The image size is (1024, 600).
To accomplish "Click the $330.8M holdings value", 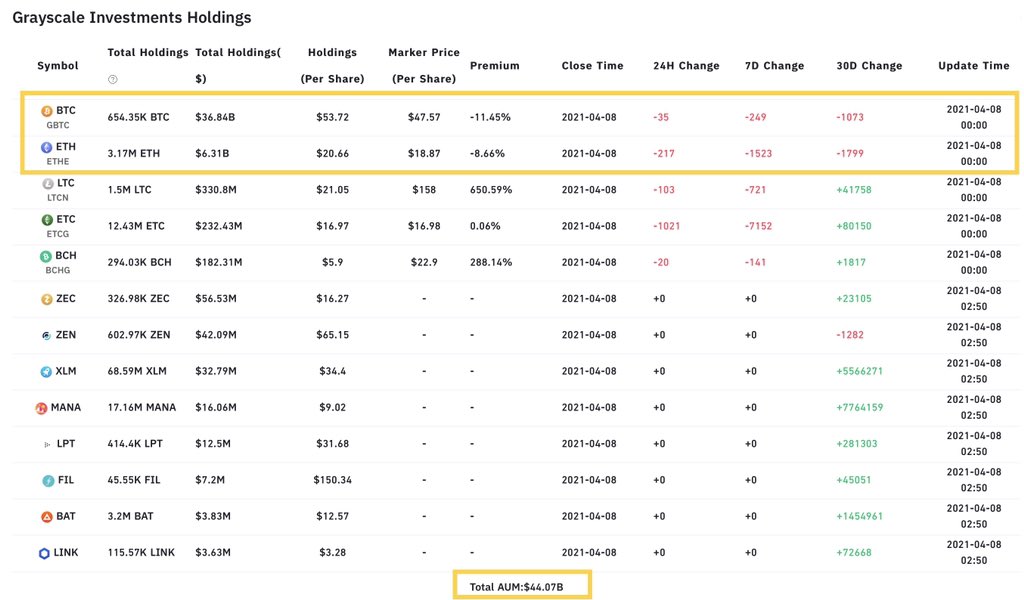I will pos(216,190).
